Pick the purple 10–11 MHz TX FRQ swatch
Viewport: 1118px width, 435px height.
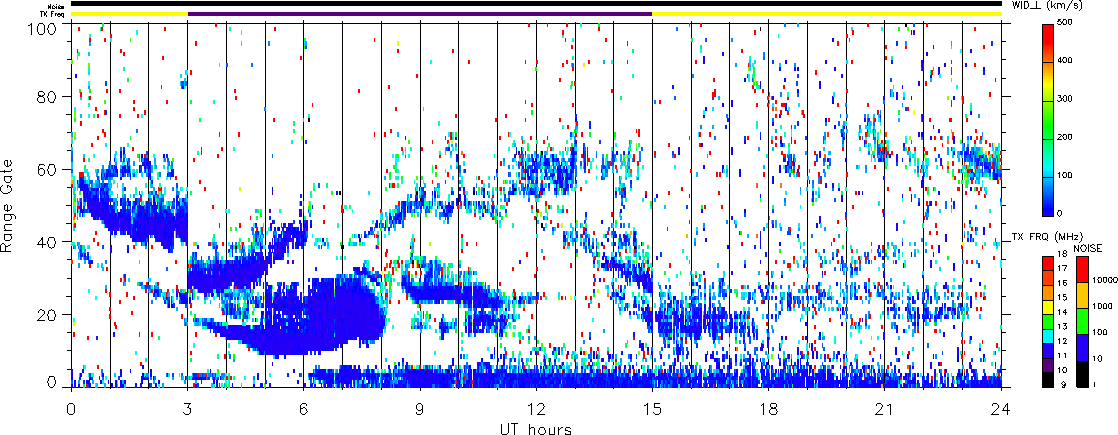coord(1047,365)
